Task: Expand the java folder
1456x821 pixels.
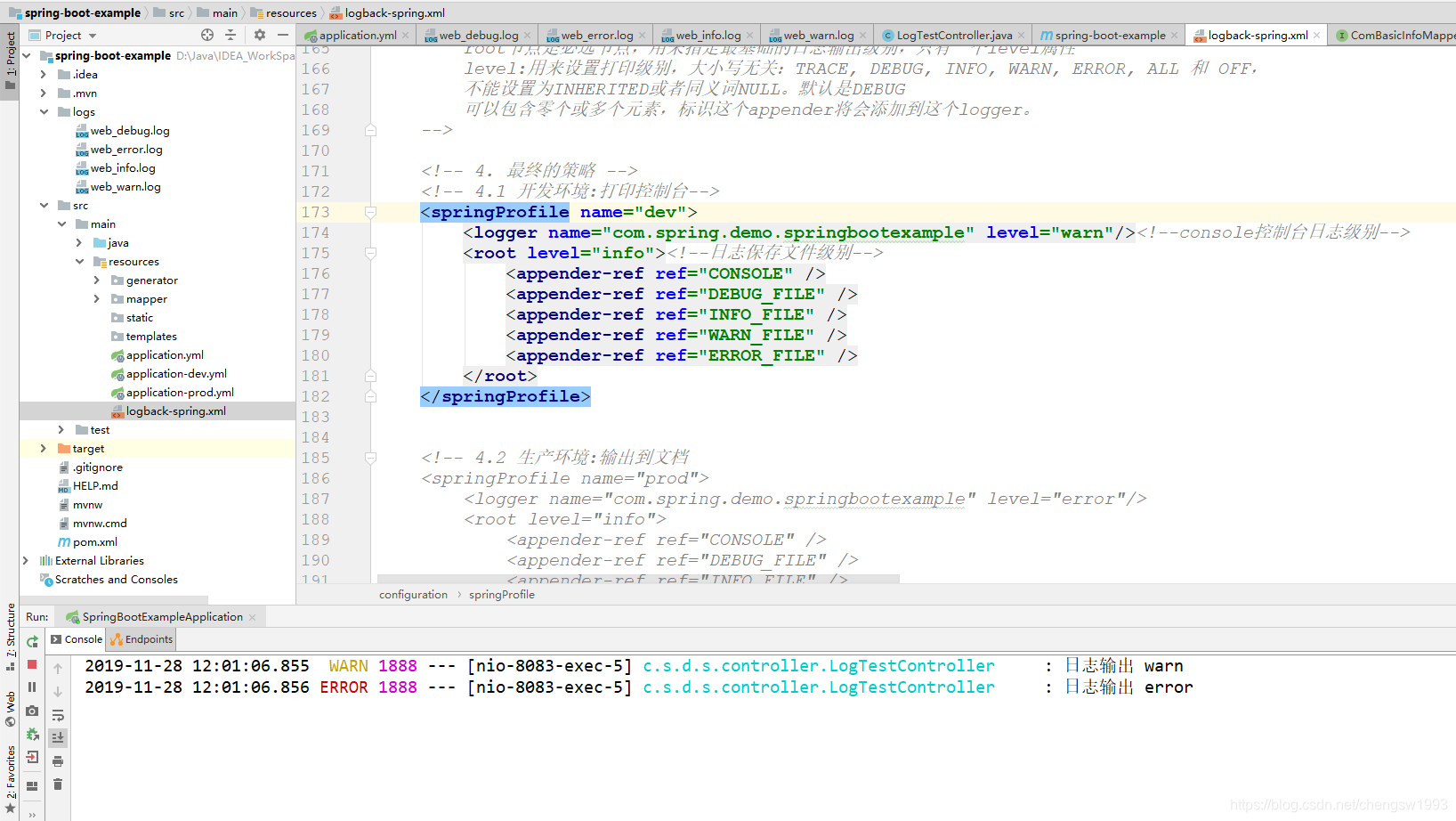Action: [x=79, y=242]
